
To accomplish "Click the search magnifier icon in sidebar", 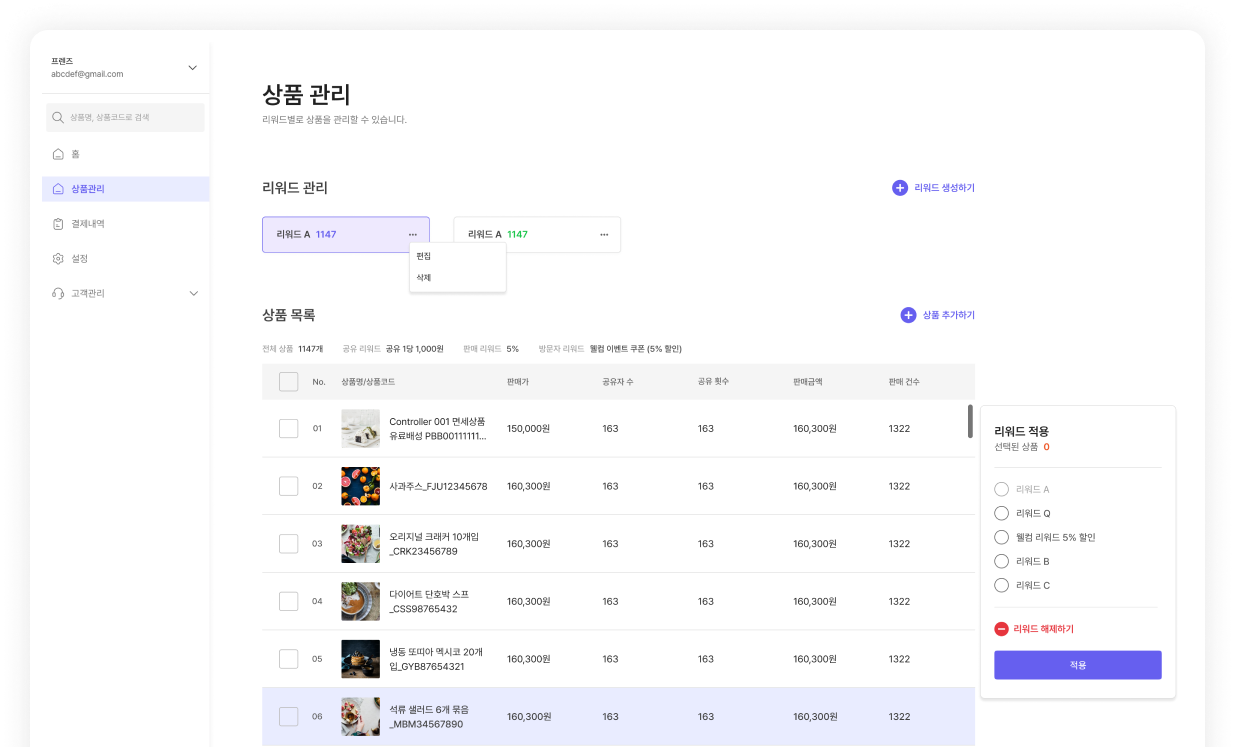I will click(58, 118).
